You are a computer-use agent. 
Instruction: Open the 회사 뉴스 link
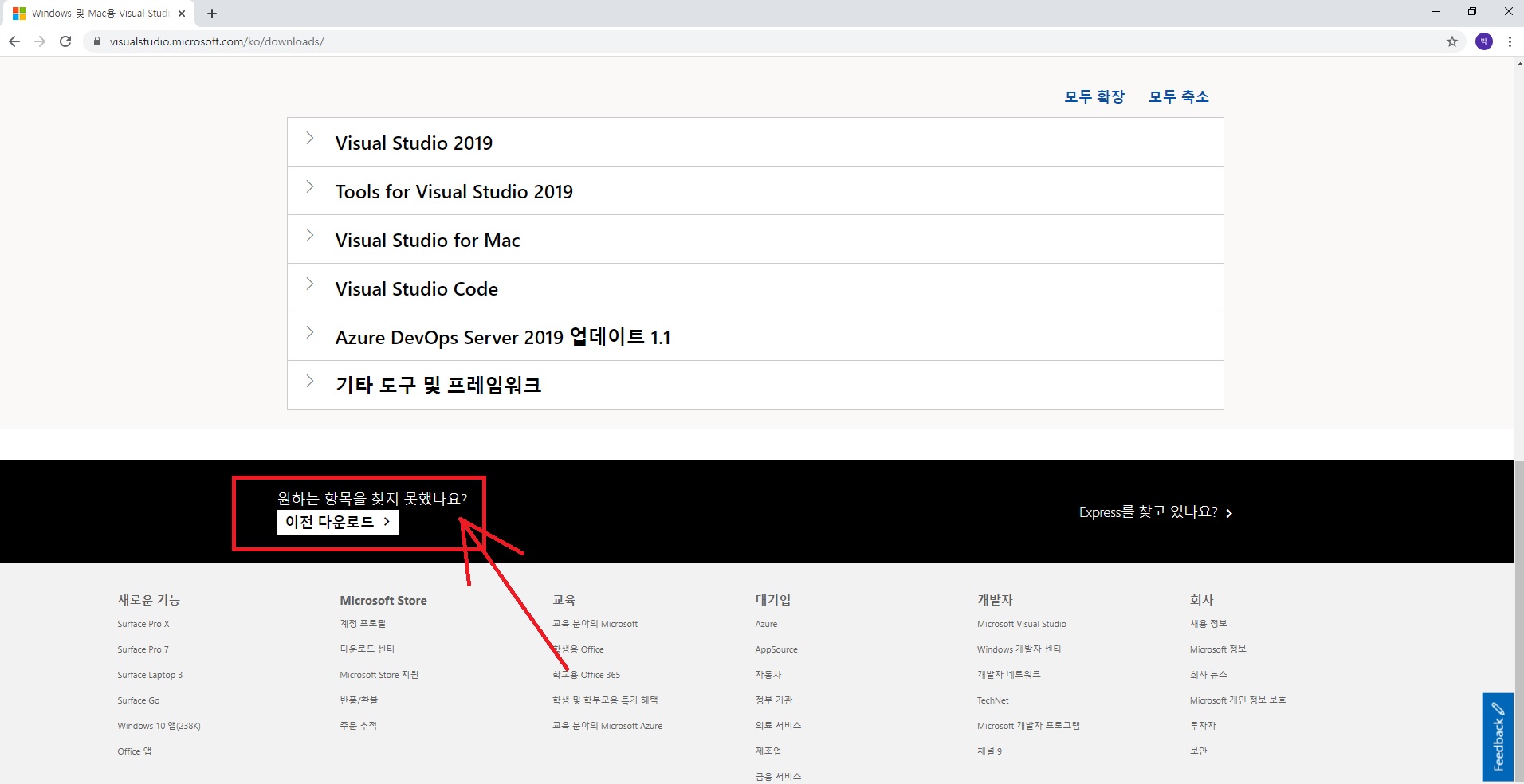click(x=1208, y=675)
